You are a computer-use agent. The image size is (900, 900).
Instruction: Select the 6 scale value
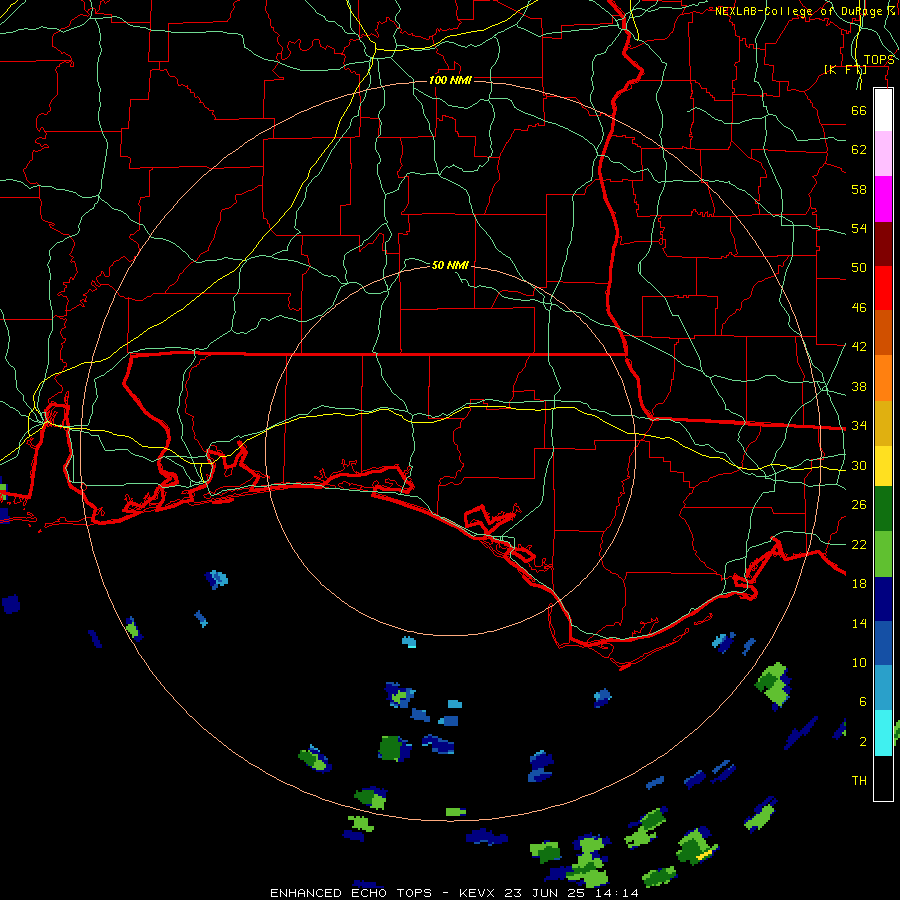[x=862, y=702]
